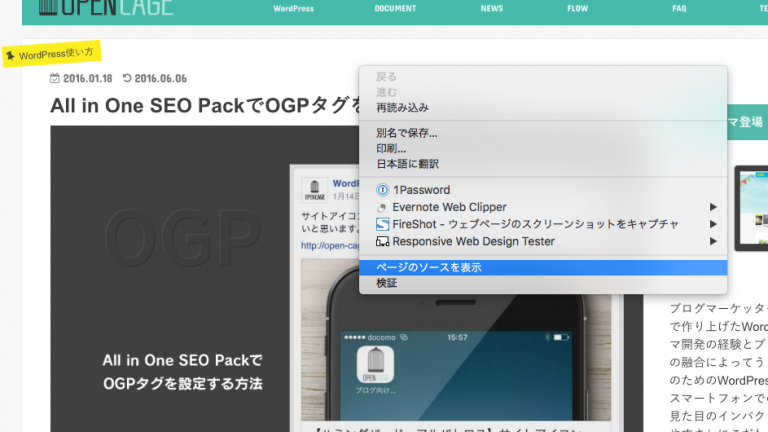Click the 1Password icon in context menu
The height and width of the screenshot is (432, 768).
[x=383, y=190]
